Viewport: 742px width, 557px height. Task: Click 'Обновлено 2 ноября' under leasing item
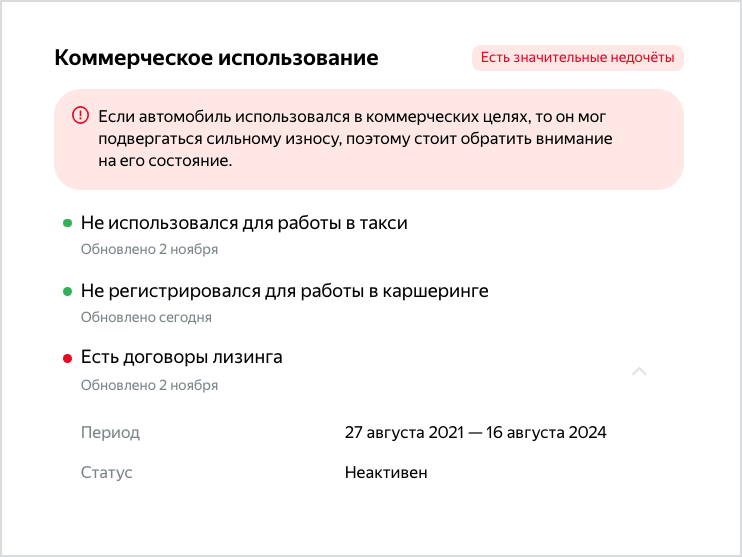[x=149, y=385]
